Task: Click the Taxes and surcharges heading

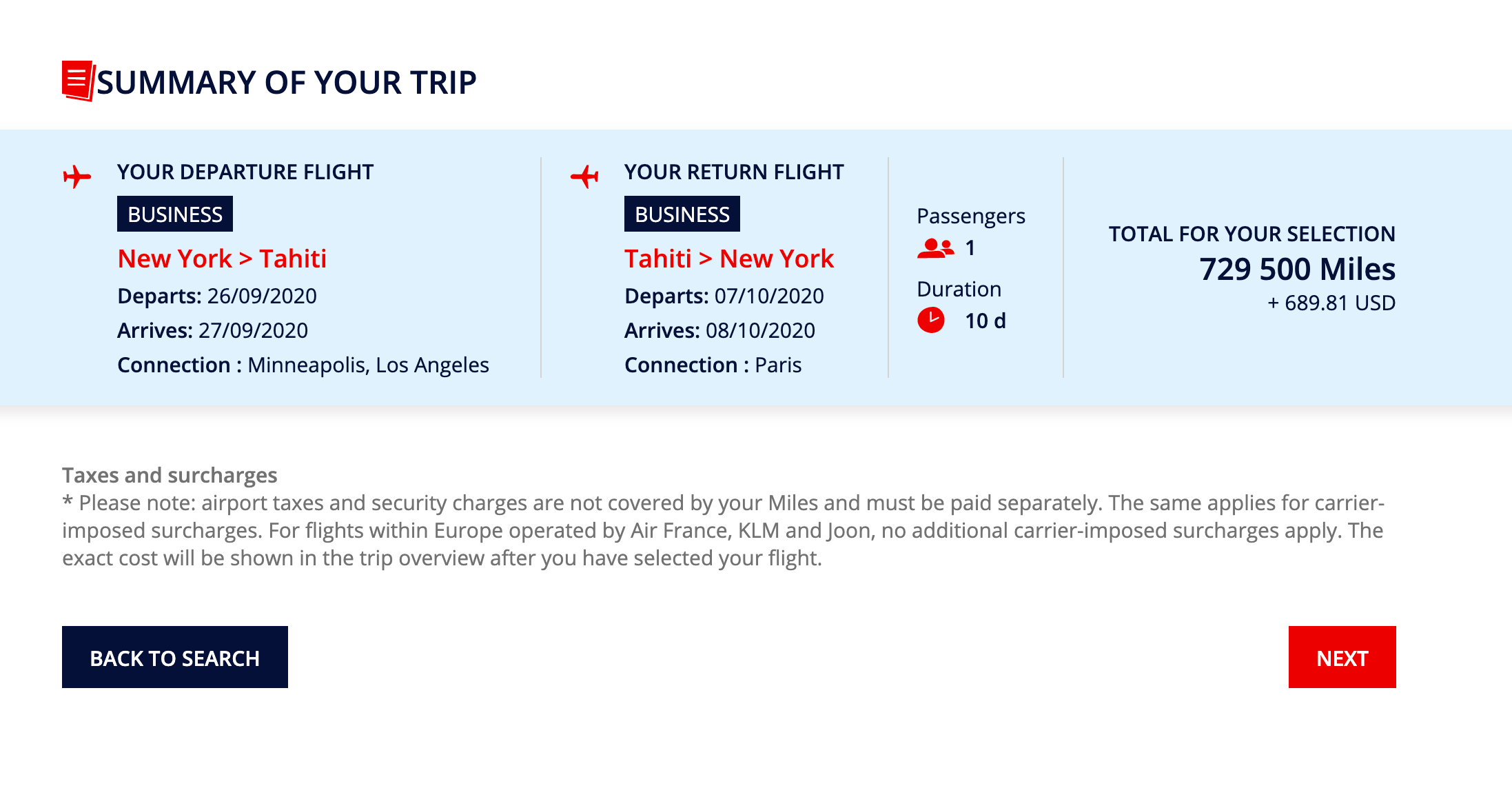Action: [170, 476]
